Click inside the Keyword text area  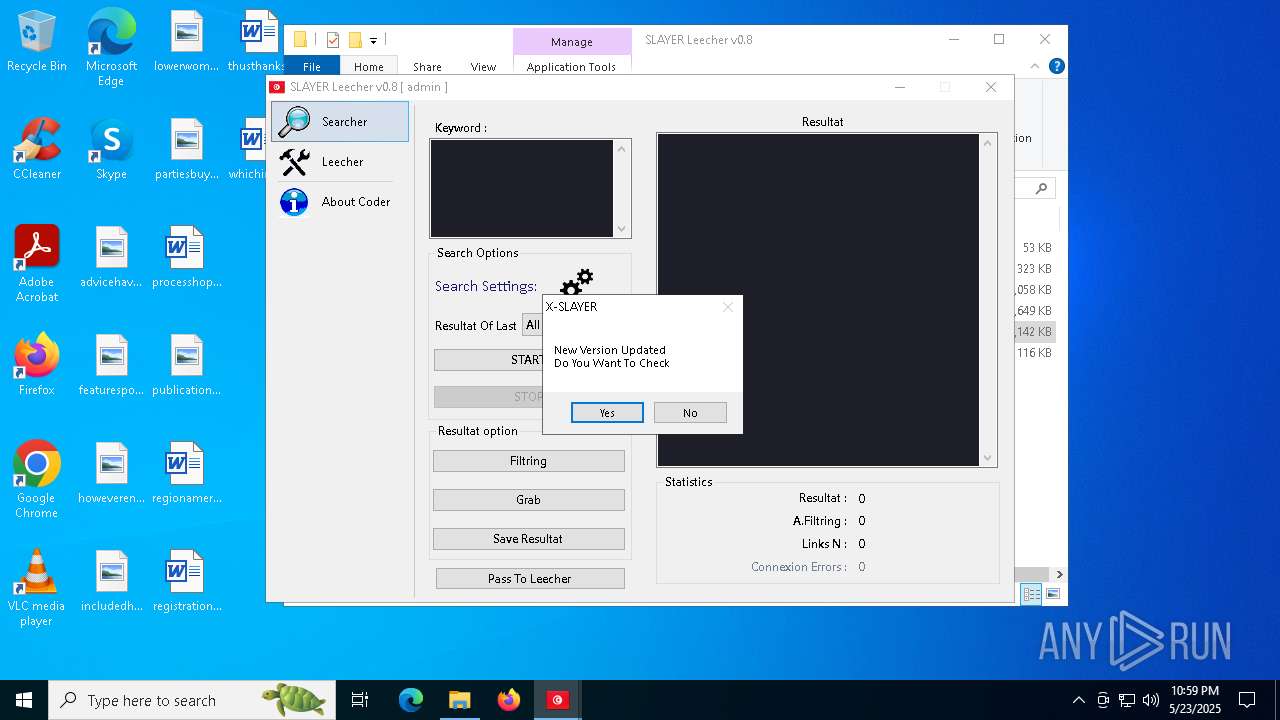[521, 188]
